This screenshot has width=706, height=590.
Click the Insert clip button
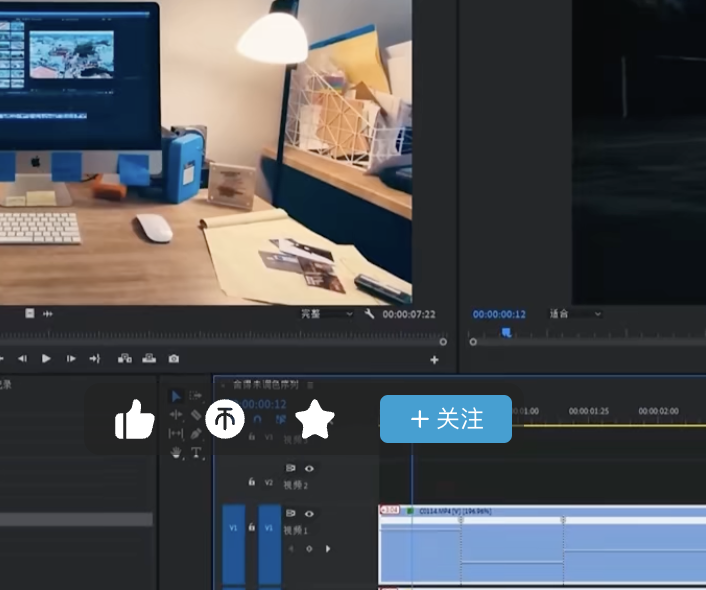(x=125, y=359)
